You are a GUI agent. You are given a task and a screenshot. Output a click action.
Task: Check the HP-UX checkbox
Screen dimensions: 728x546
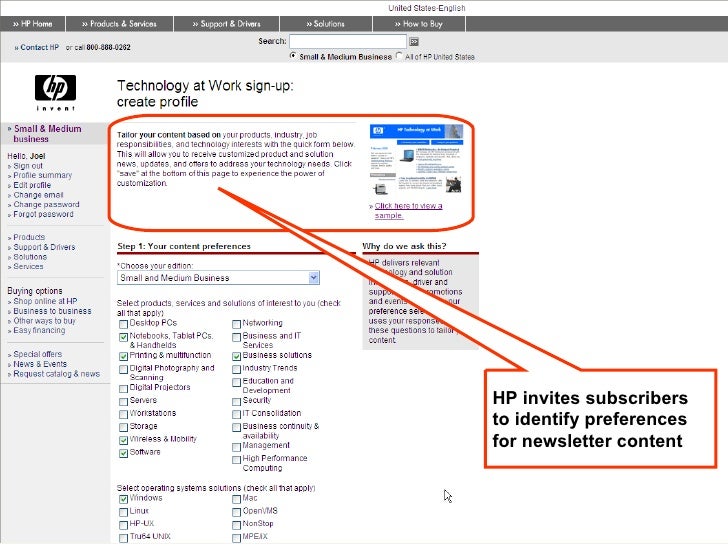(x=123, y=525)
